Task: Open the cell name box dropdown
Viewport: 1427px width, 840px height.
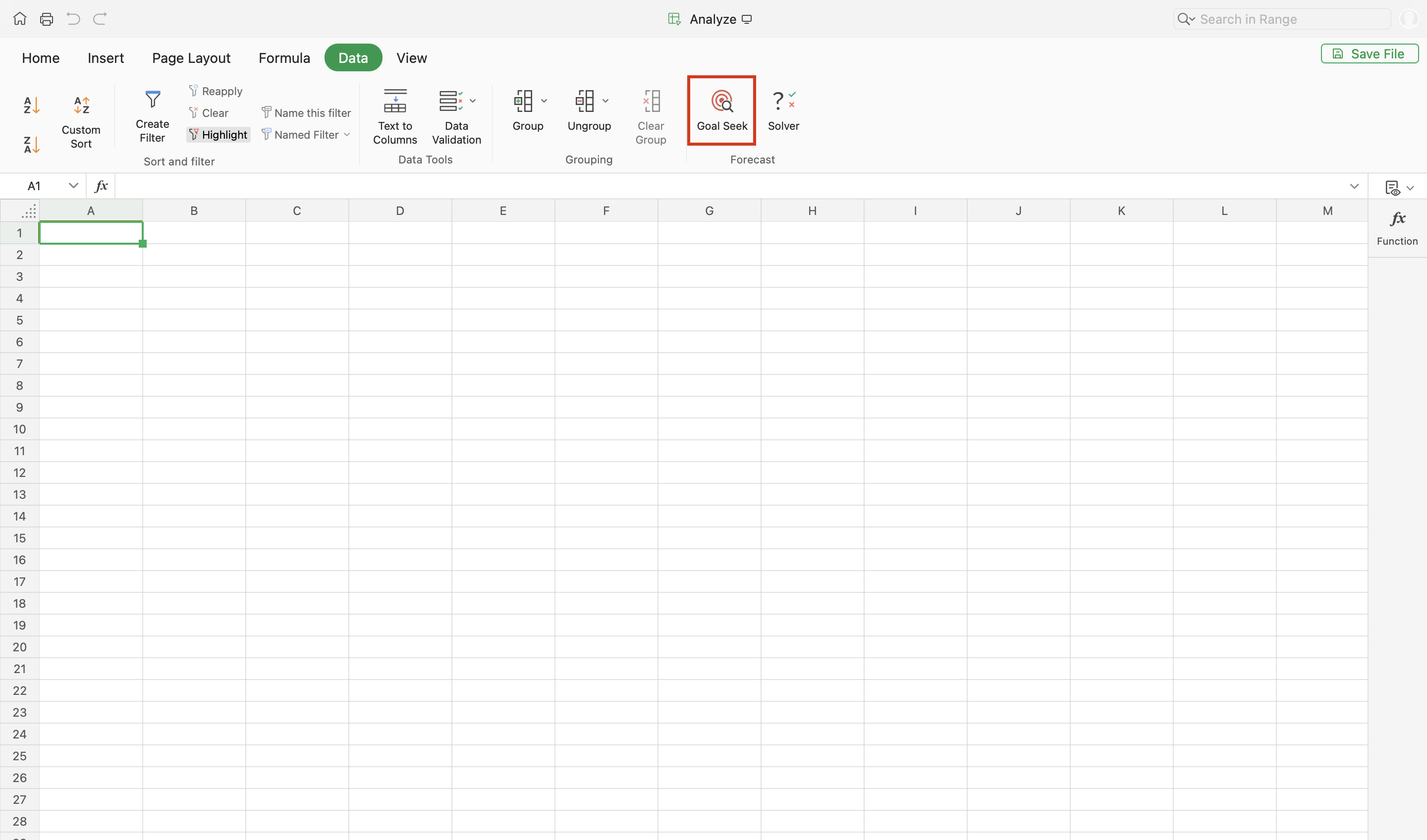Action: 73,186
